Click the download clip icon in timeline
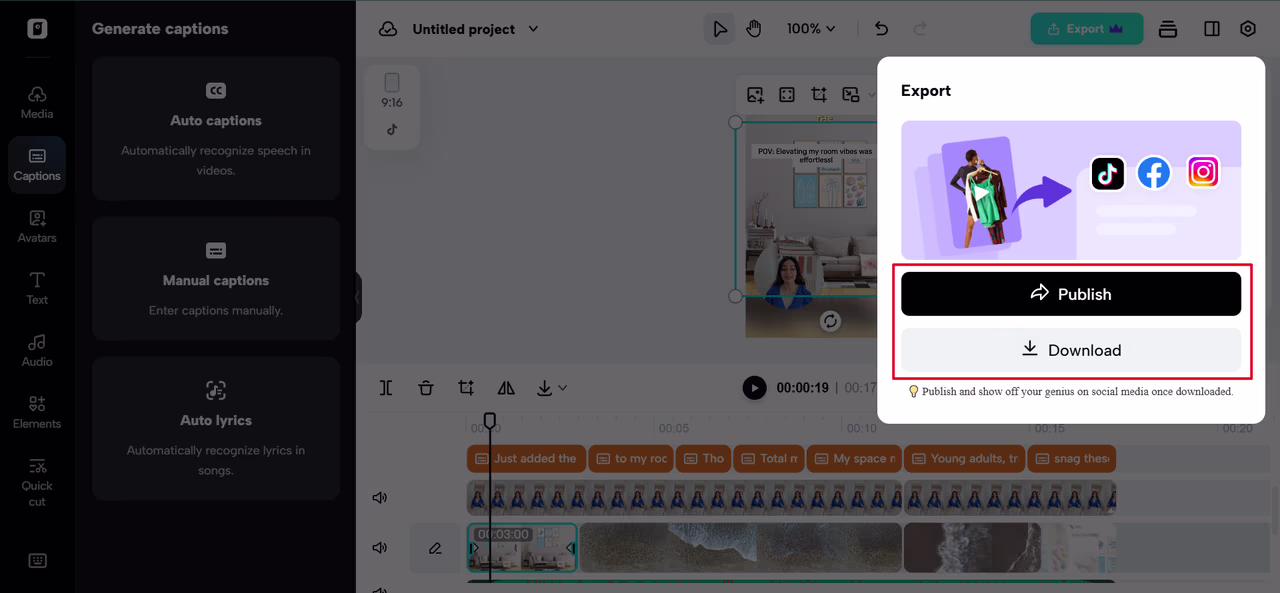1280x593 pixels. click(x=544, y=388)
